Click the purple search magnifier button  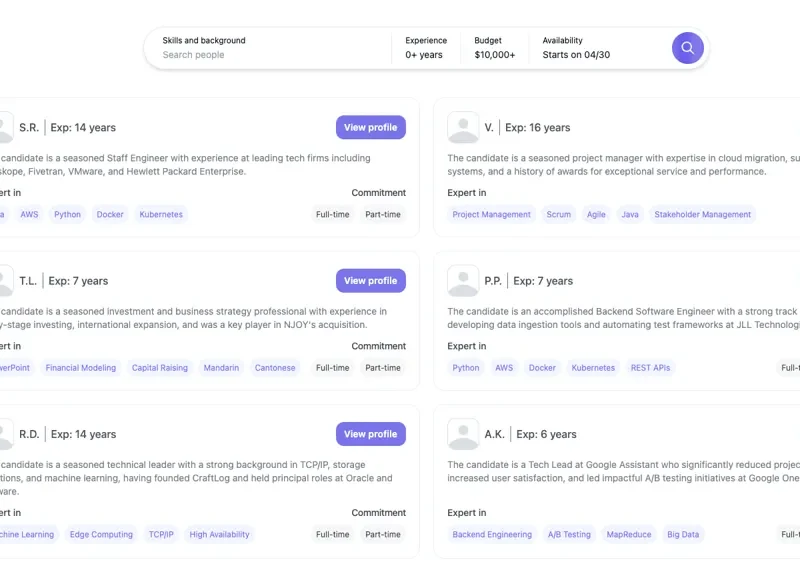tap(687, 48)
